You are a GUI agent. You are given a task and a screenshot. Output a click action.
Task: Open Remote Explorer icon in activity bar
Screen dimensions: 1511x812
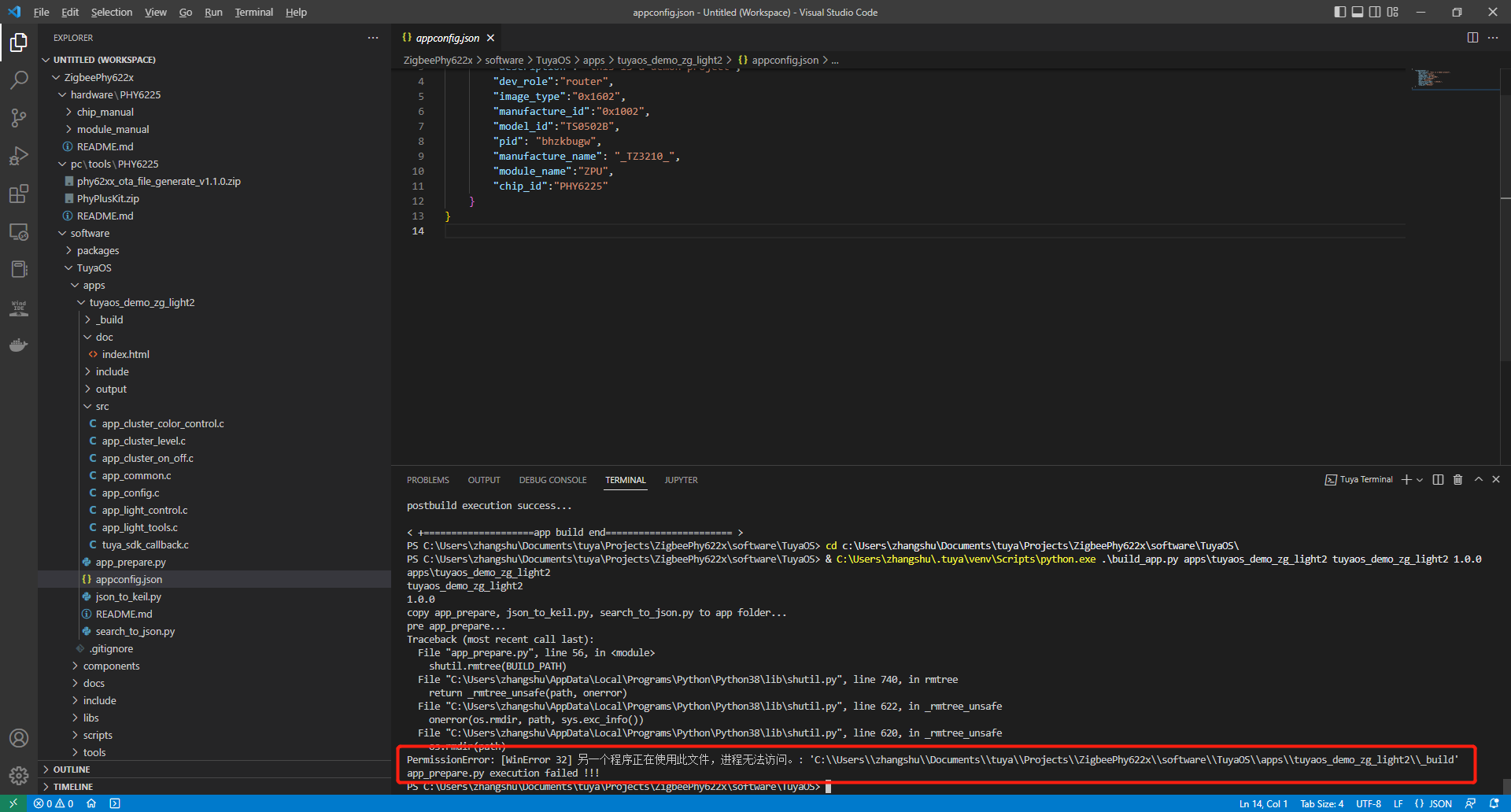click(x=19, y=231)
